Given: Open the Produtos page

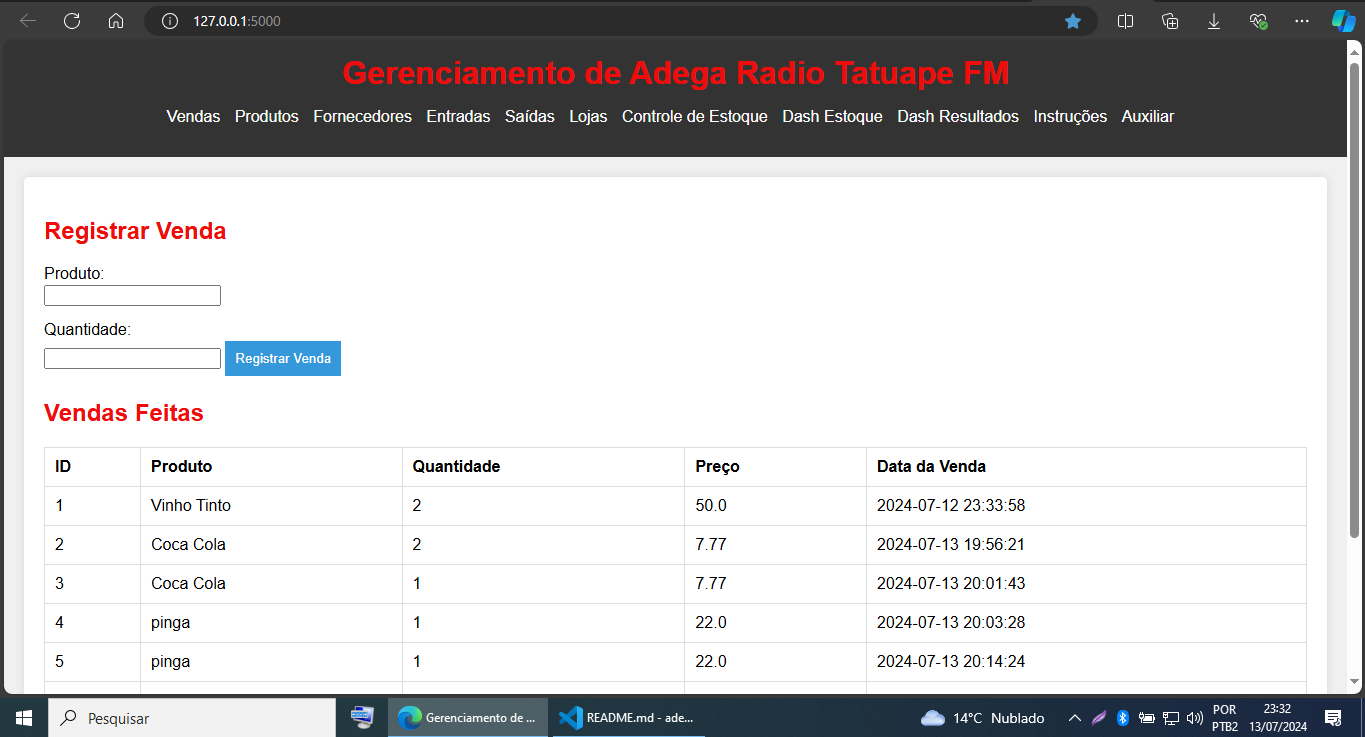Looking at the screenshot, I should (x=267, y=117).
